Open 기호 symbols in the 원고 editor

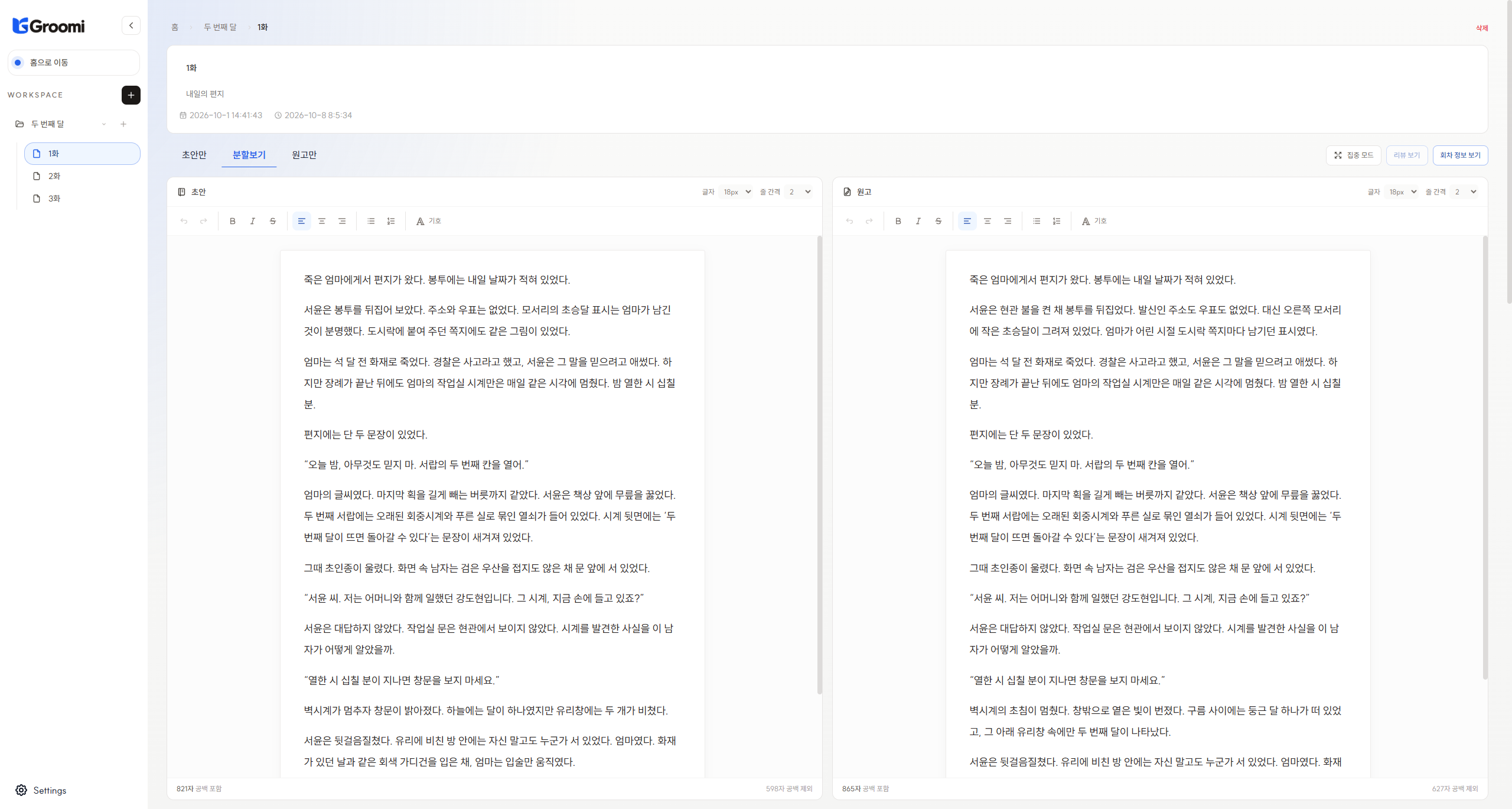pos(1094,222)
